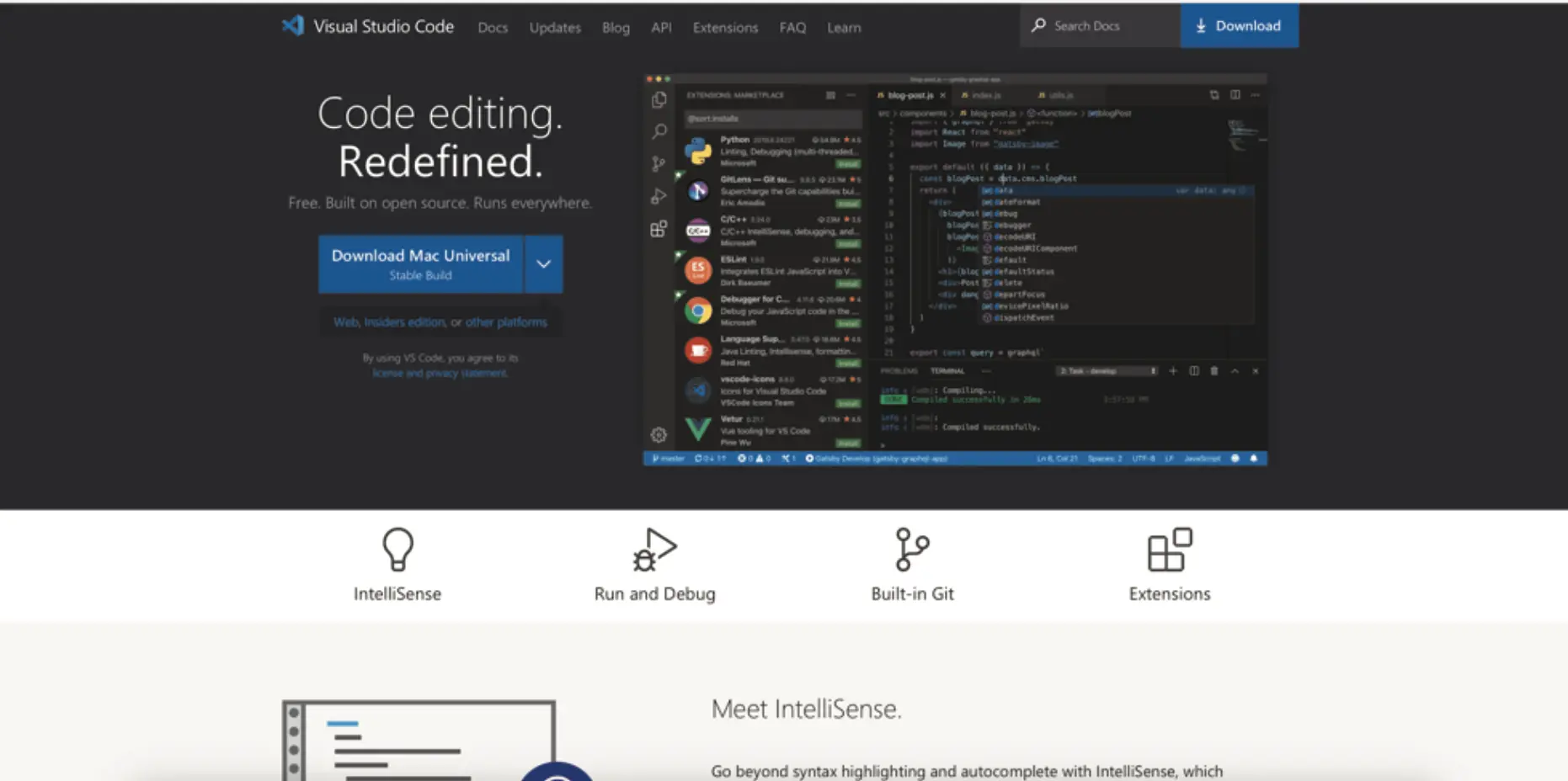Open the Insiders edition link
This screenshot has height=781, width=1568.
404,322
